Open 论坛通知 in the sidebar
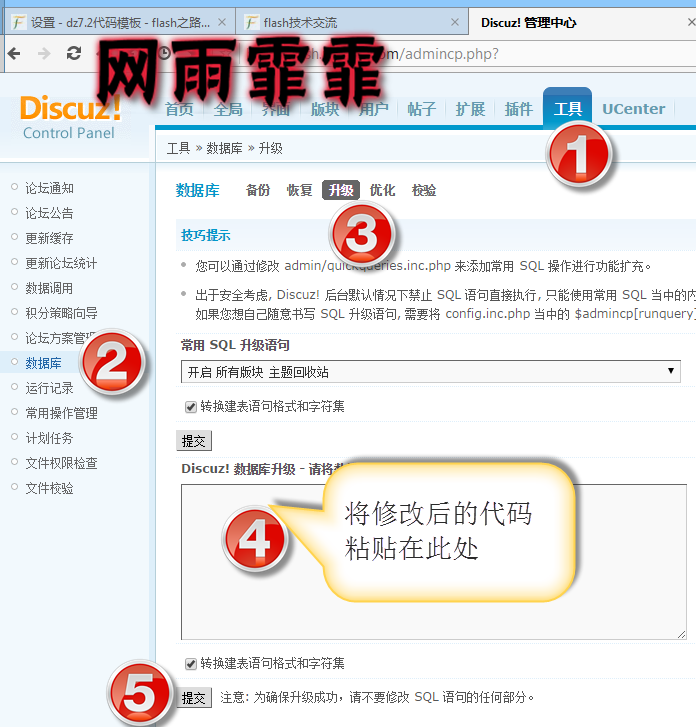Viewport: 696px width, 727px height. coord(49,188)
